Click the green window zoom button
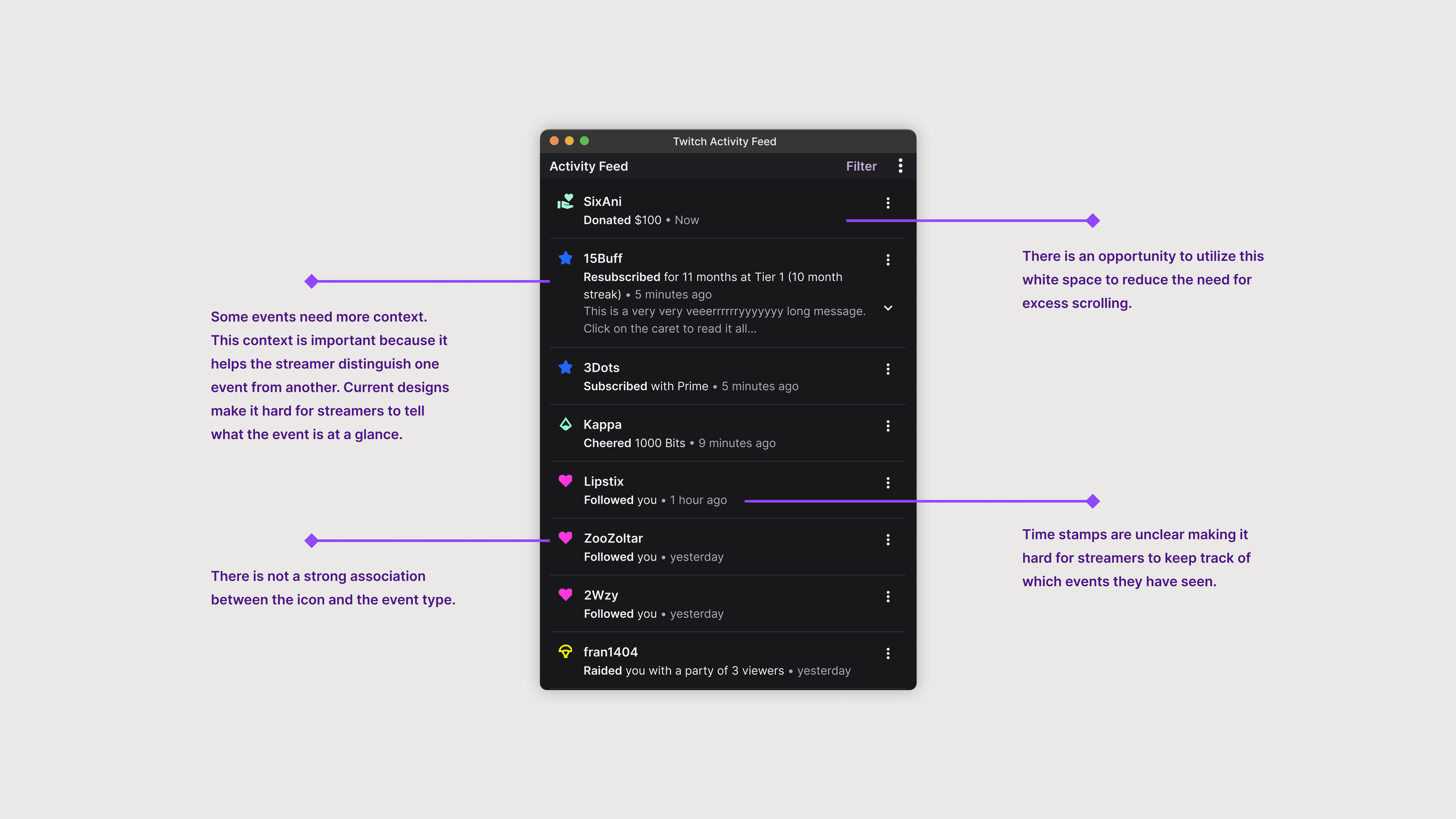Viewport: 1456px width, 819px height. point(584,141)
